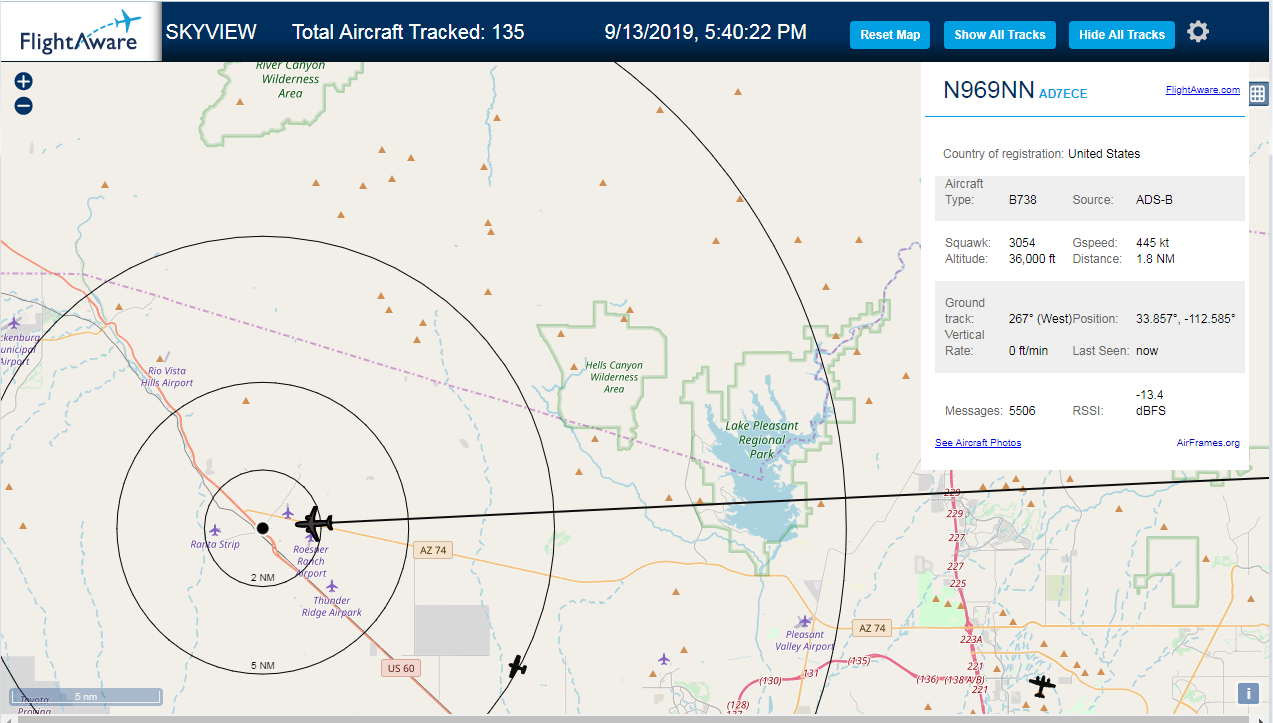Click the squawk value 3054
Image resolution: width=1273 pixels, height=723 pixels.
[x=1022, y=243]
